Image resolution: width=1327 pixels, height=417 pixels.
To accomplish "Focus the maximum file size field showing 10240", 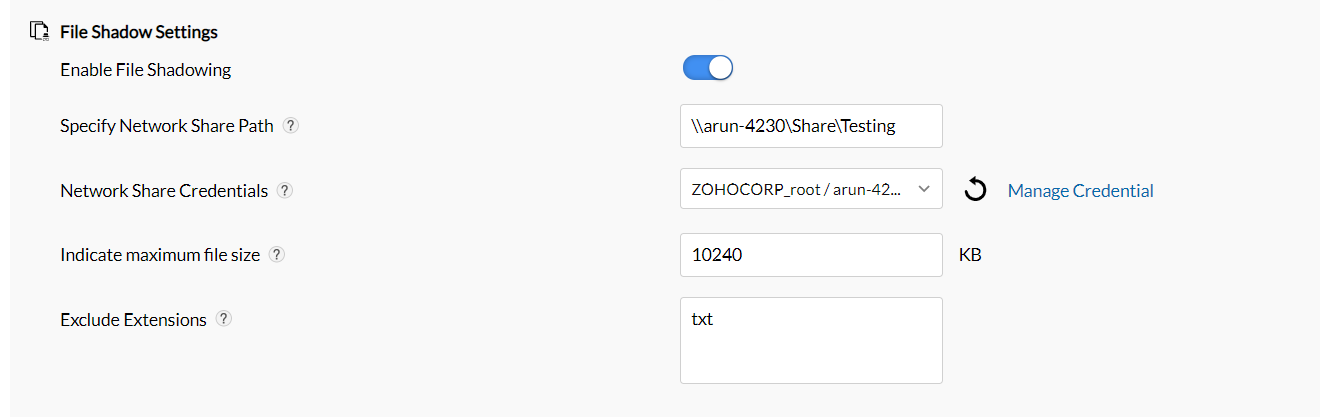I will point(810,255).
